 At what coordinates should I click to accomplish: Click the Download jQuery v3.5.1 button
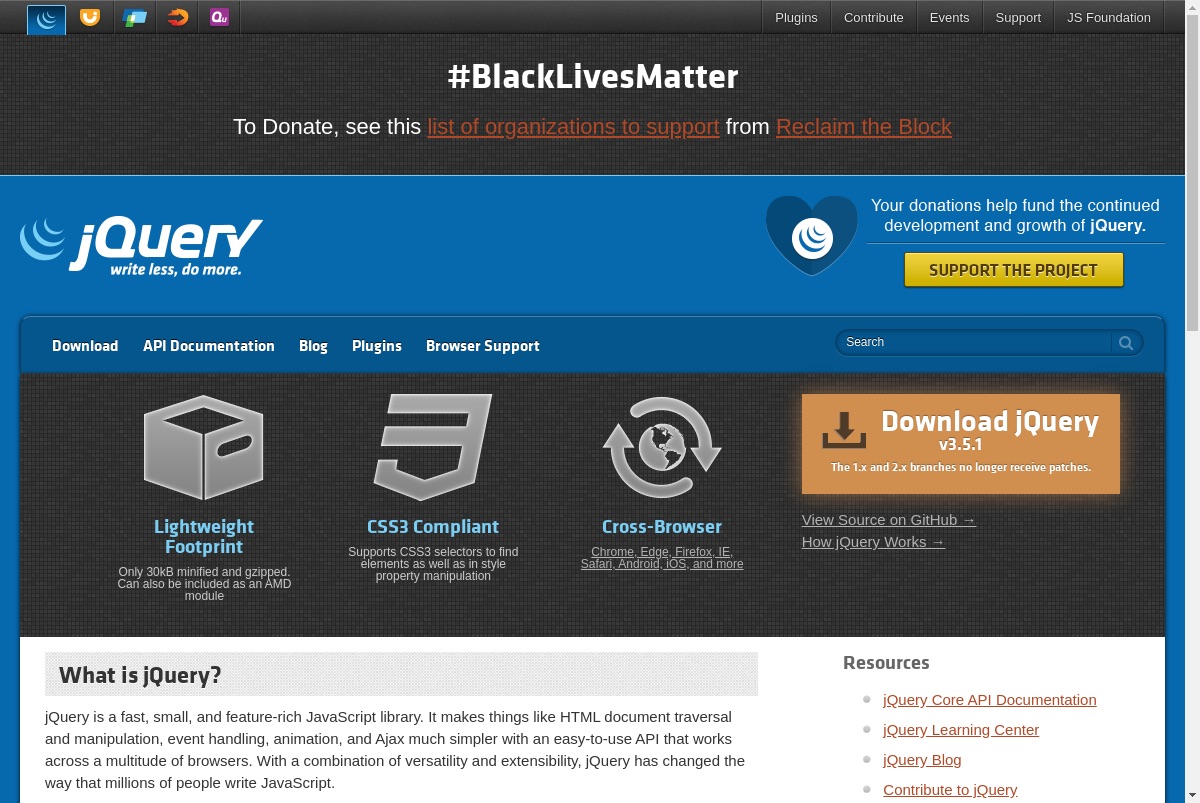tap(960, 443)
